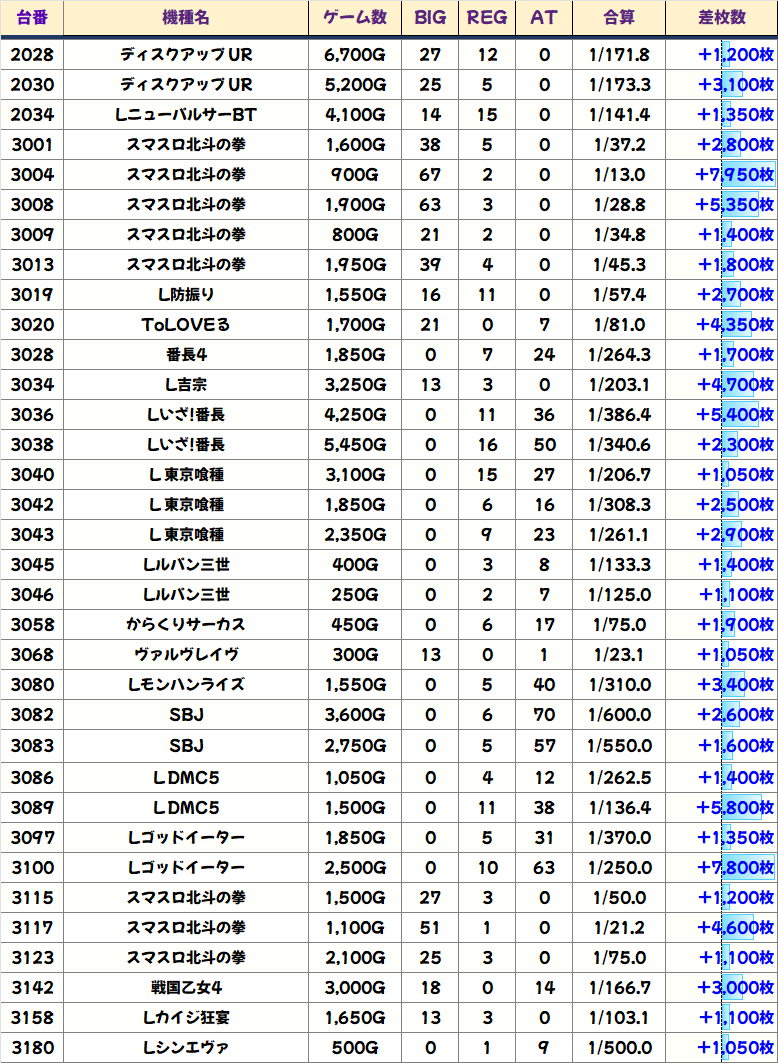Click the BIG column header
Viewport: 778px width, 1063px height.
coord(430,18)
